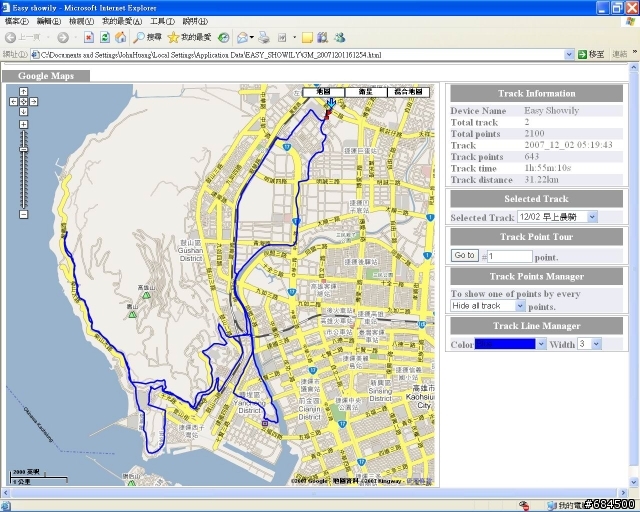Click the Links (連結) toolbar label
640x512 pixels.
[620, 54]
